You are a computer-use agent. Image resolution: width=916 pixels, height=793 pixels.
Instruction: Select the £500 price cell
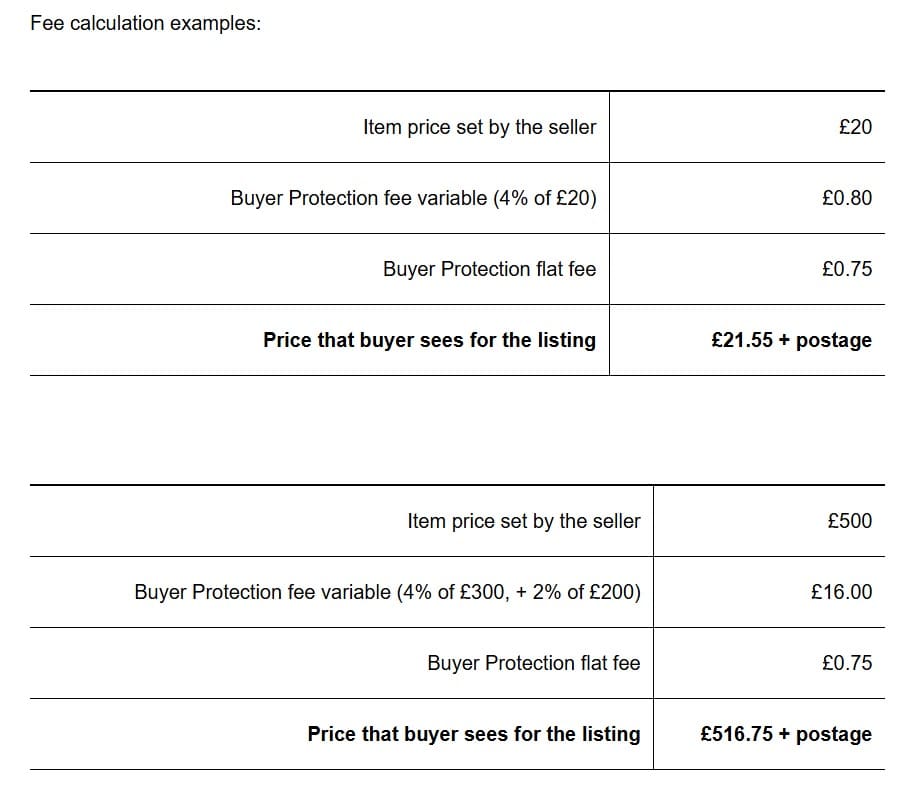point(850,521)
